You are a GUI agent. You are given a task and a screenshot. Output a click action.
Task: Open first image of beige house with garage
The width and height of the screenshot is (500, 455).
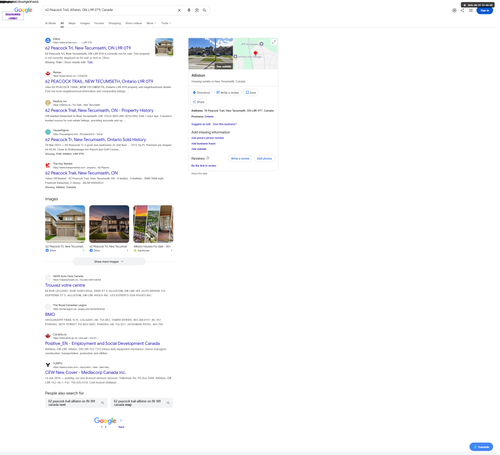65,224
